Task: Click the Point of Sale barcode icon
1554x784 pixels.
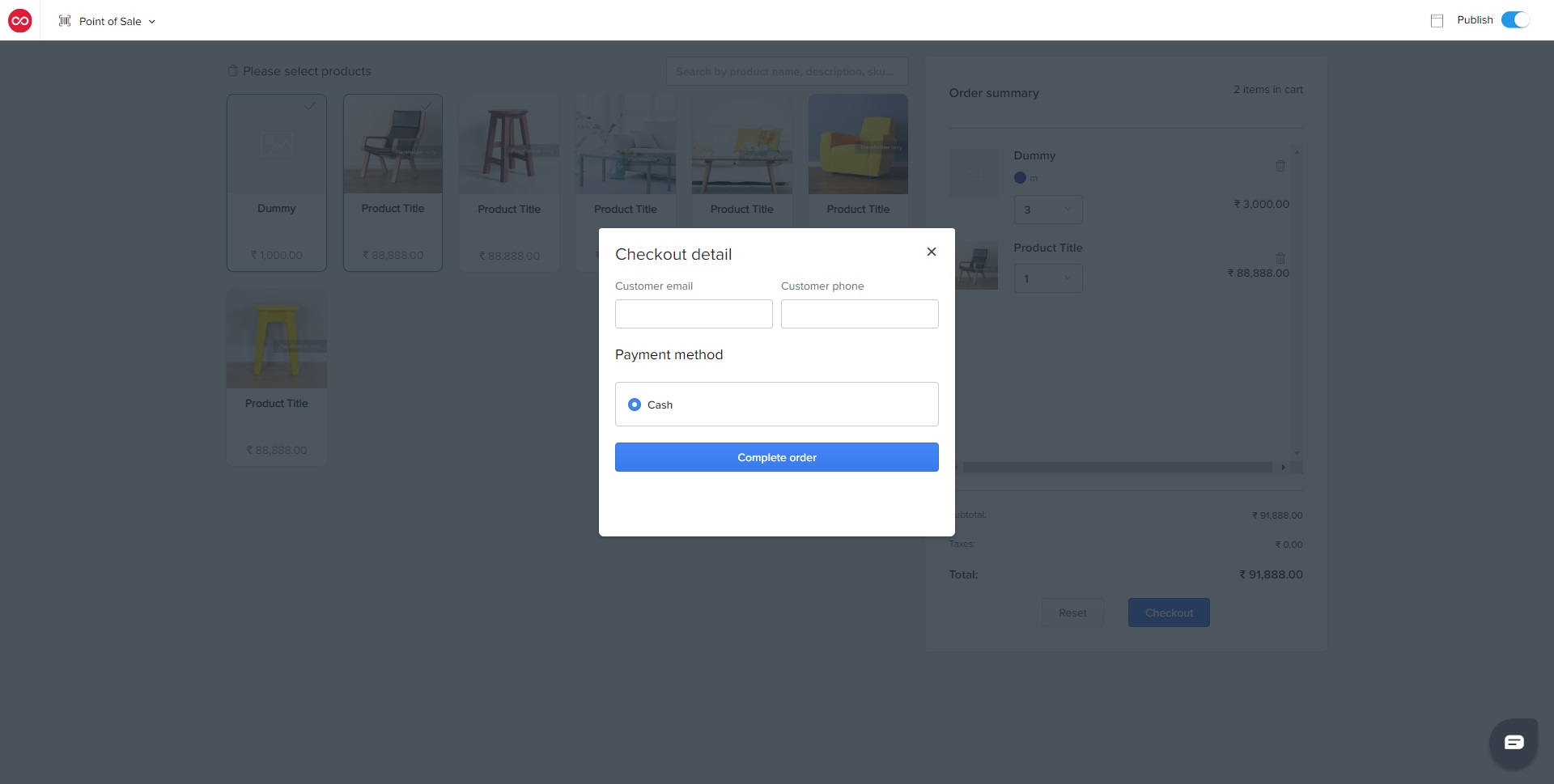Action: [x=65, y=21]
